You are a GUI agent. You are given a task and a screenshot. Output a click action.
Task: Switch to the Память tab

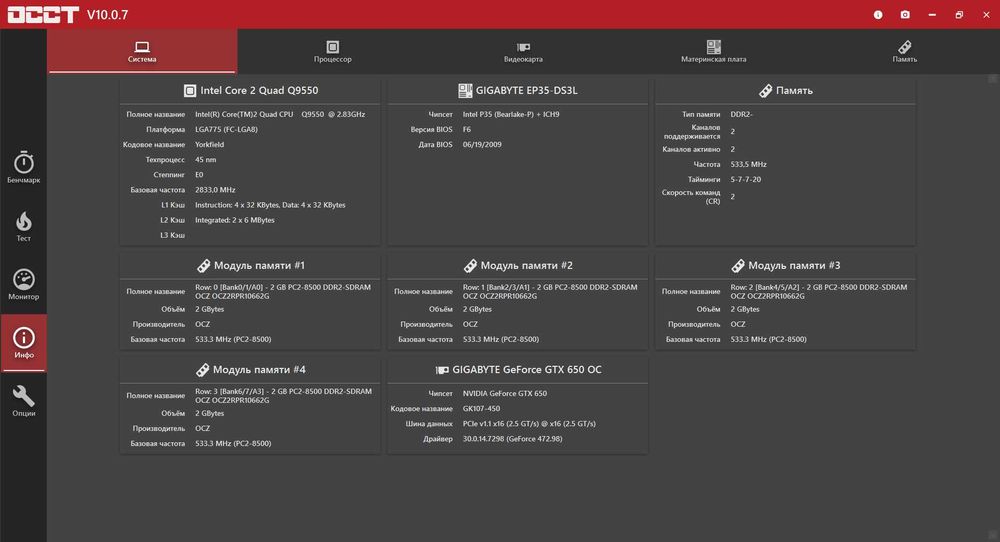pyautogui.click(x=904, y=52)
